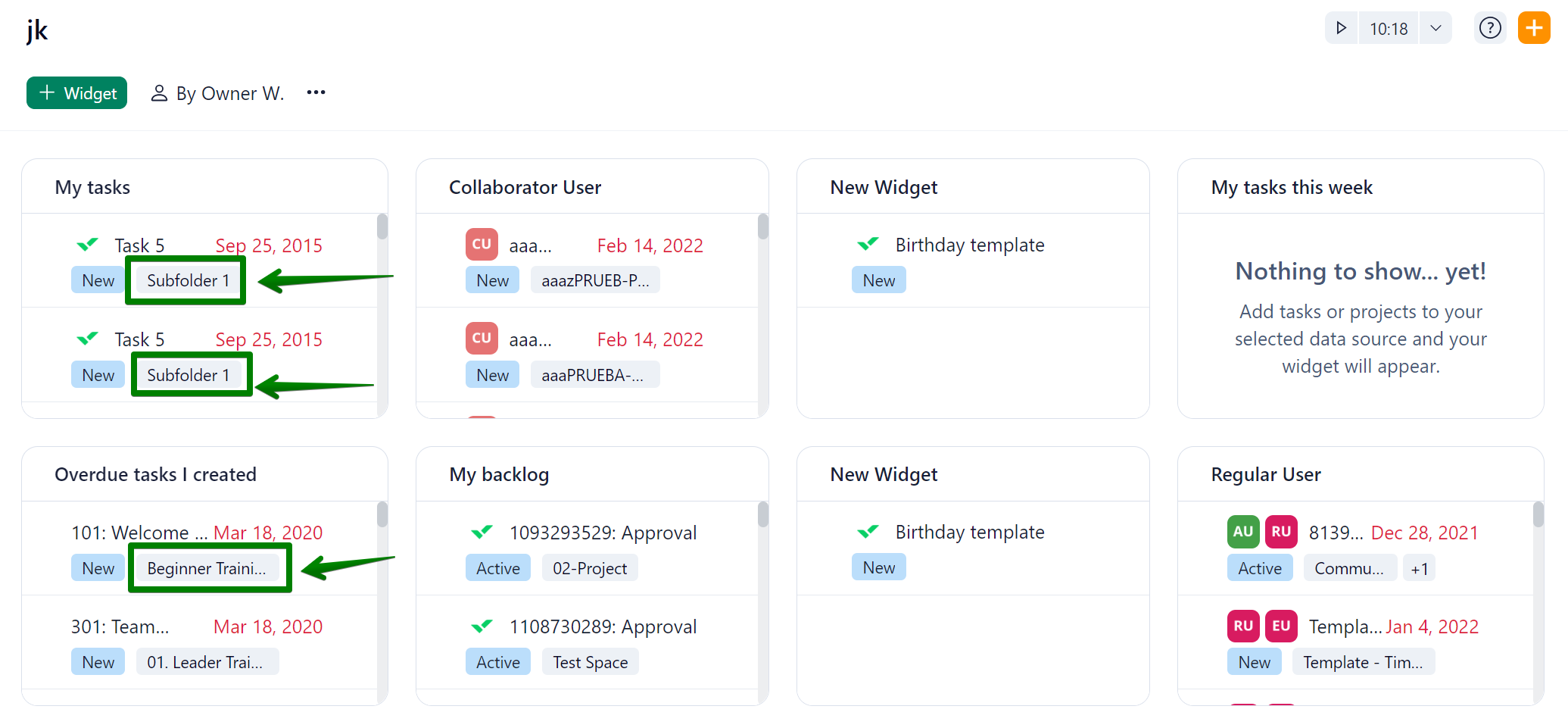
Task: Add a new Widget
Action: (x=77, y=93)
